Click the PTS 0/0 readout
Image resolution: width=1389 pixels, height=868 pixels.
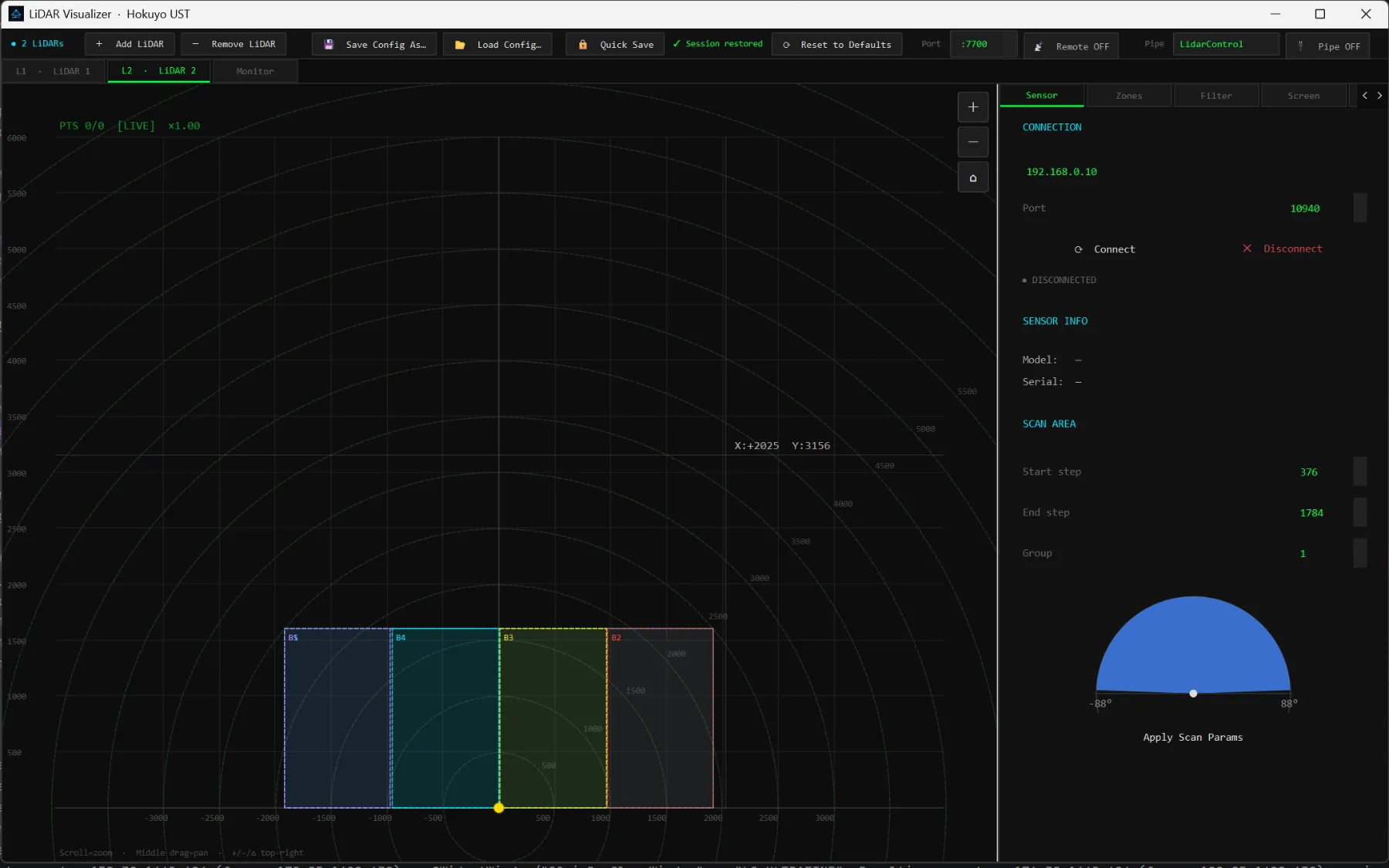tap(82, 126)
